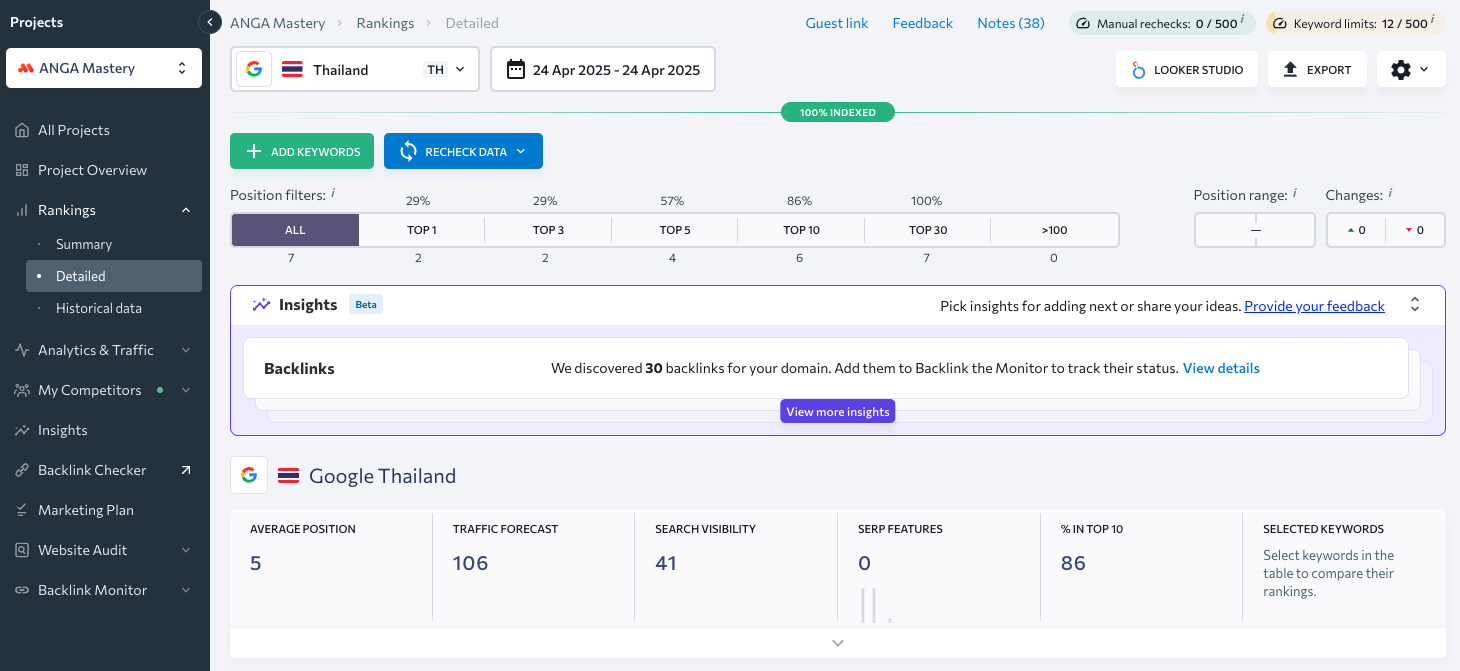Click the Google logo beside Google Thailand heading
The width and height of the screenshot is (1460, 671).
[x=249, y=475]
